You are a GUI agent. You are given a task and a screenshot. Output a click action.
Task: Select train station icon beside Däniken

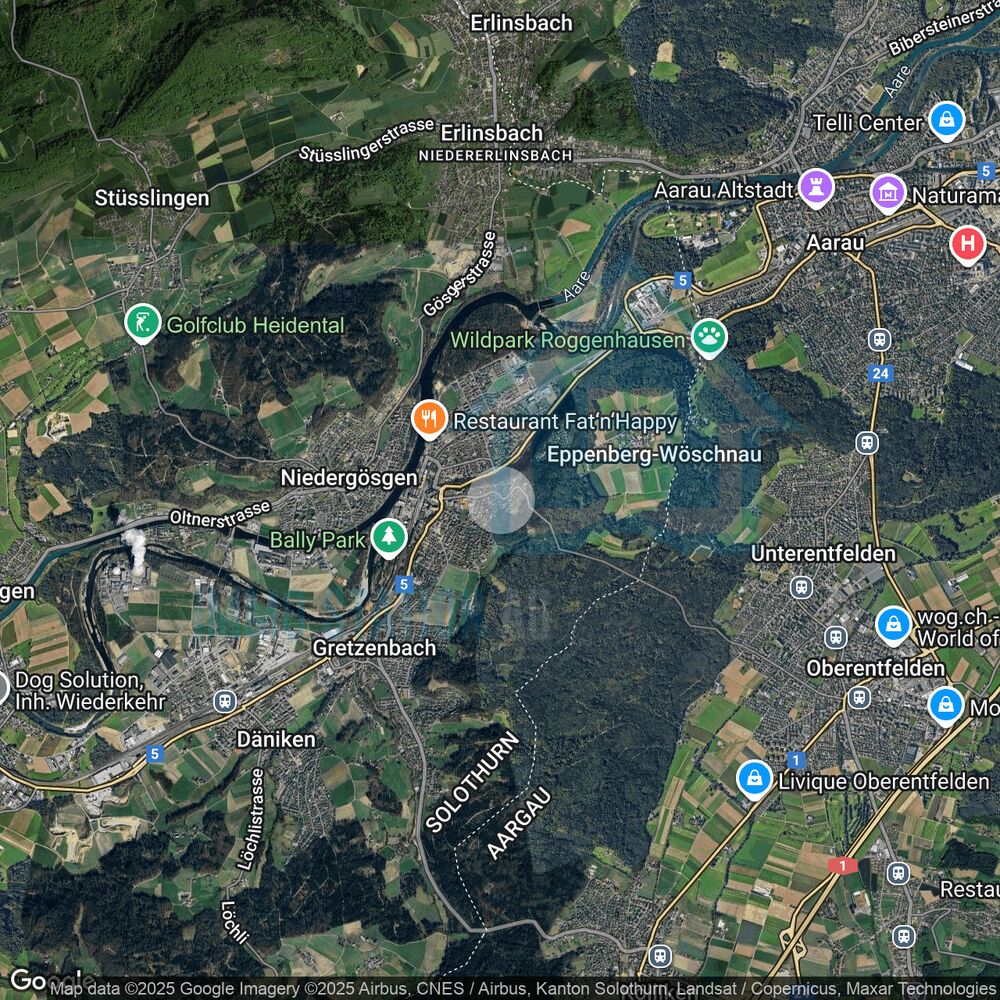(x=225, y=701)
